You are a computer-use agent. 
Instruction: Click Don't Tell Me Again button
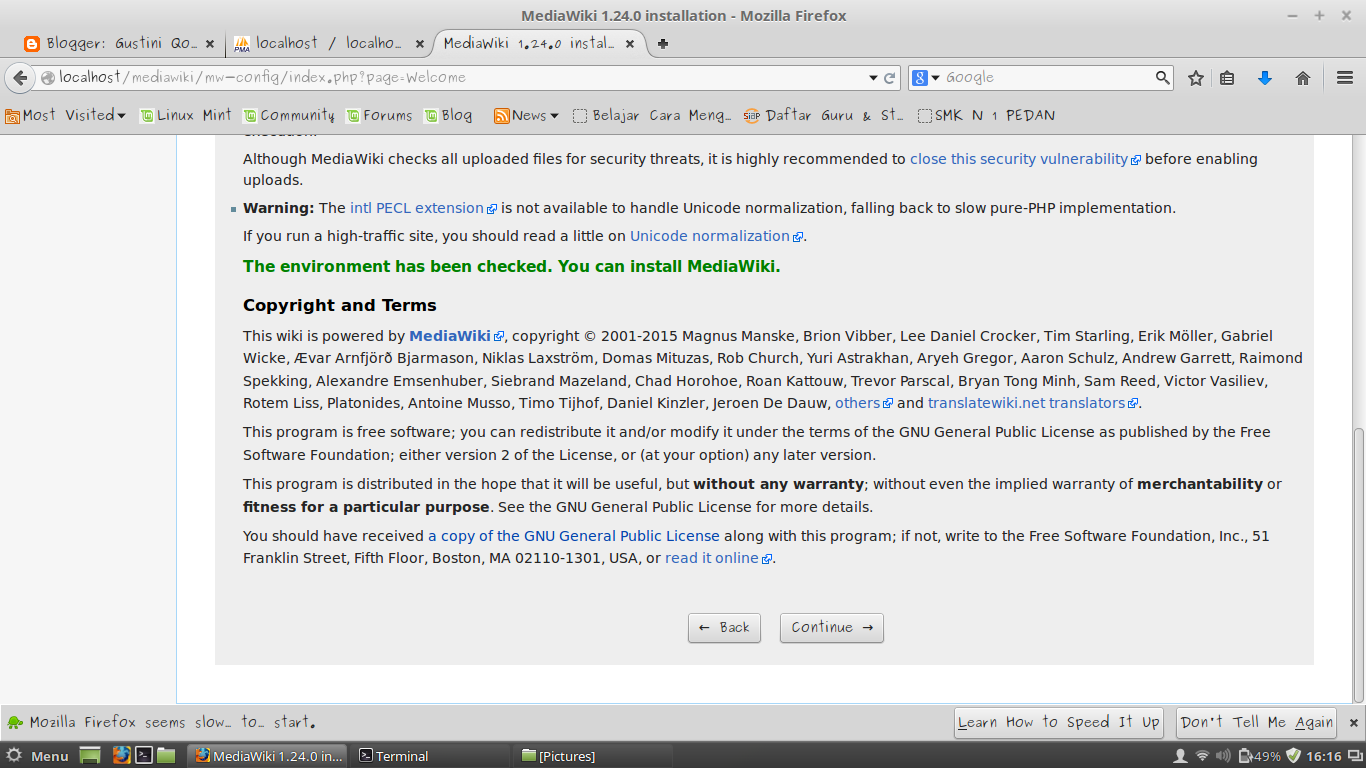click(x=1257, y=722)
